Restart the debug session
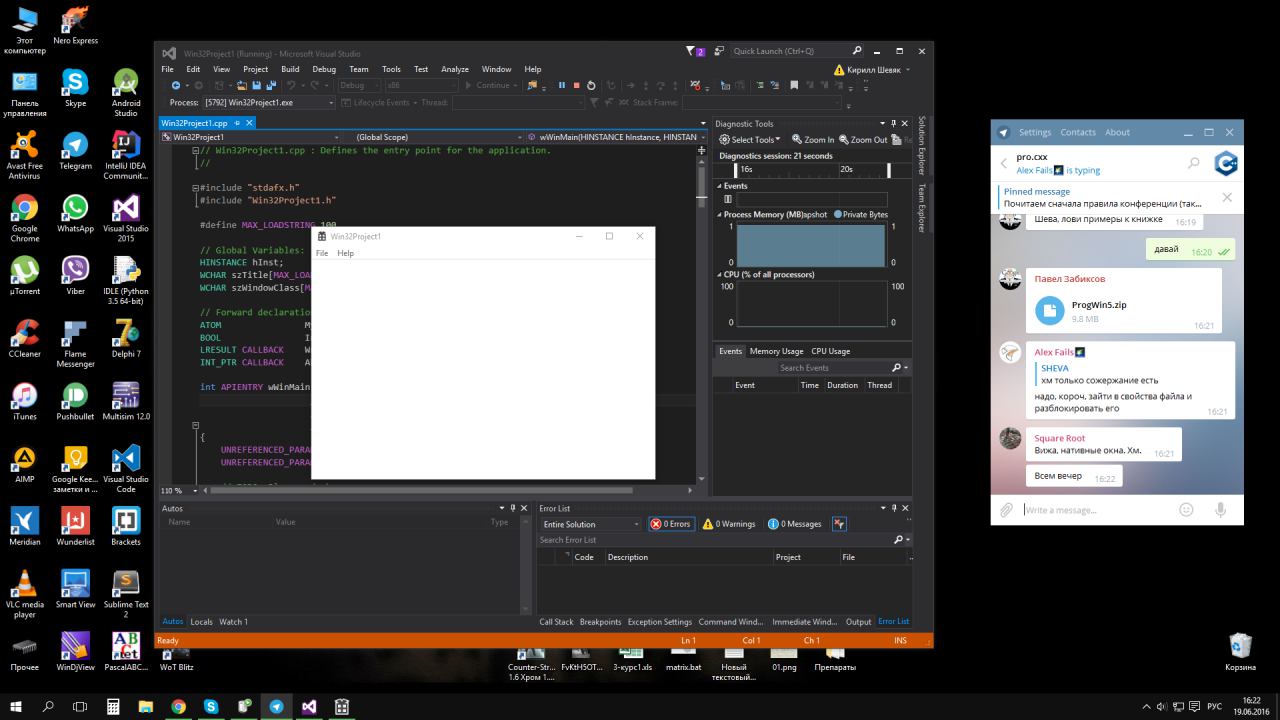The width and height of the screenshot is (1280, 720). coord(591,86)
